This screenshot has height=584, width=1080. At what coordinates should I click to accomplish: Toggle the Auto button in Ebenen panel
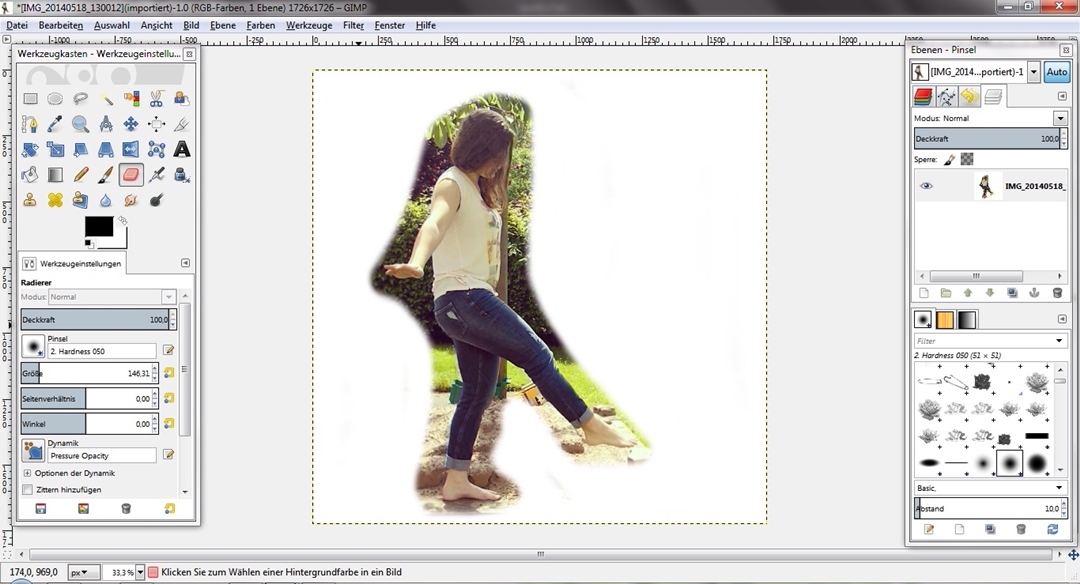pos(1057,72)
